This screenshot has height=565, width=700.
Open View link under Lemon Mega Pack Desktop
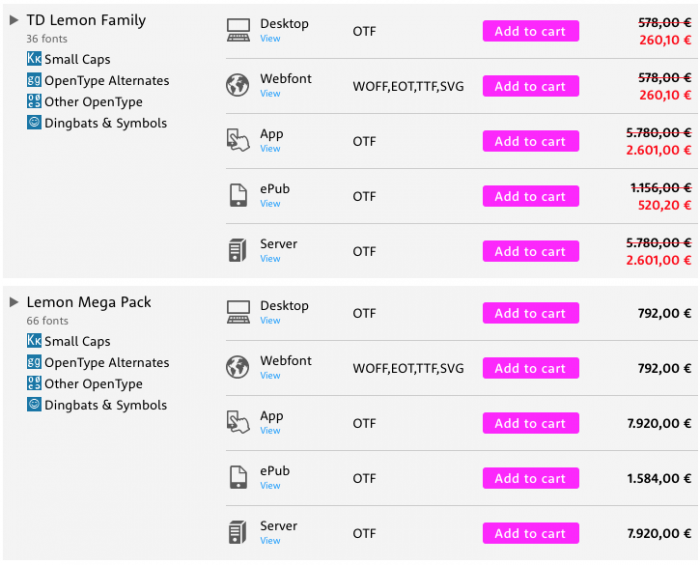[270, 320]
